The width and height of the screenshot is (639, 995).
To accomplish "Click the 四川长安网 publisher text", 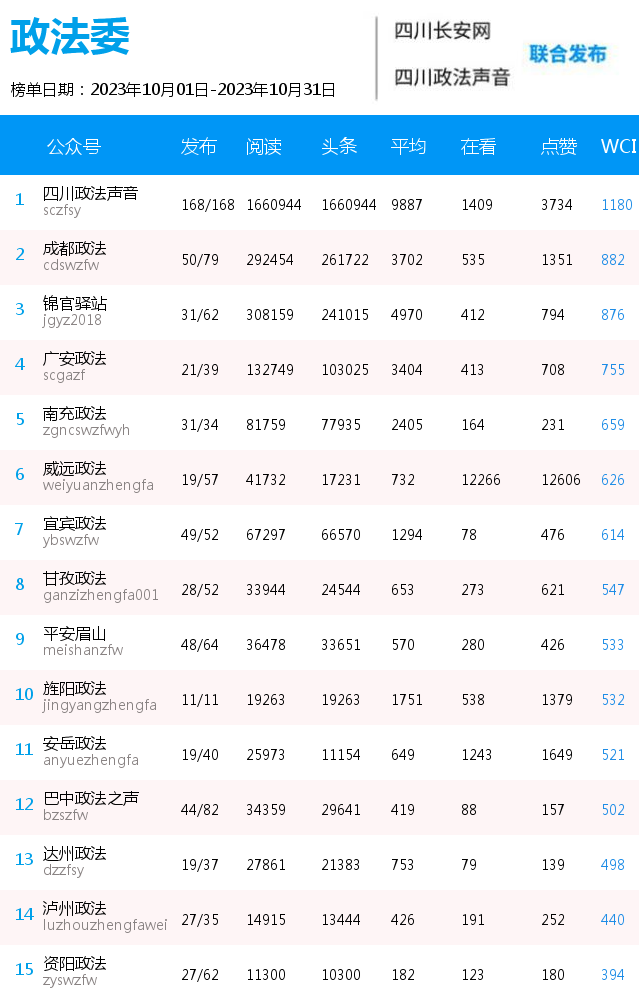I will 442,31.
